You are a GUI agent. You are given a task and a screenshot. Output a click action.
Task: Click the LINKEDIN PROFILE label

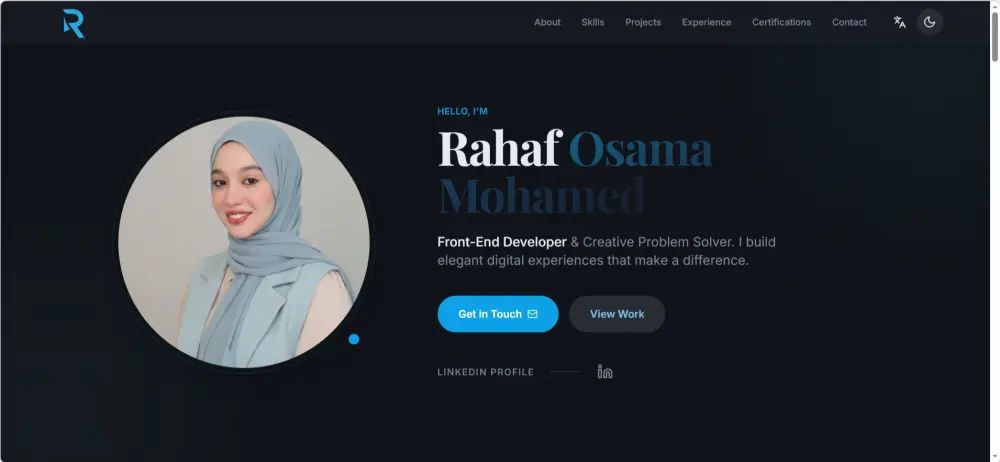485,372
